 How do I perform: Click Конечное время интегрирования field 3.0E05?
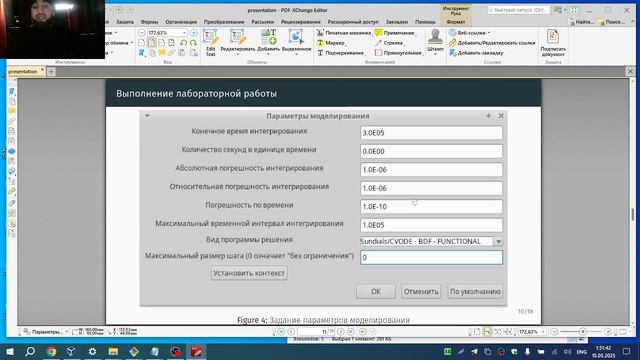(431, 133)
